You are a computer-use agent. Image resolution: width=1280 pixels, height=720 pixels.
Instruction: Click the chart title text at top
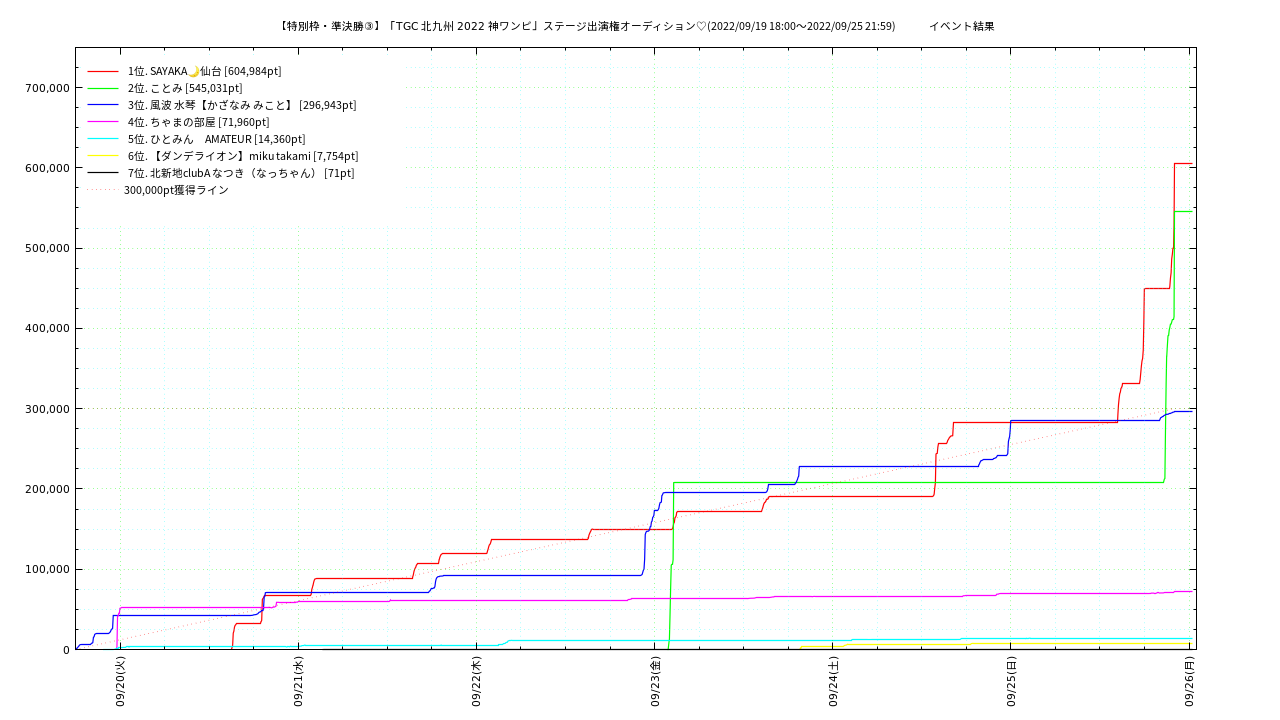(637, 26)
